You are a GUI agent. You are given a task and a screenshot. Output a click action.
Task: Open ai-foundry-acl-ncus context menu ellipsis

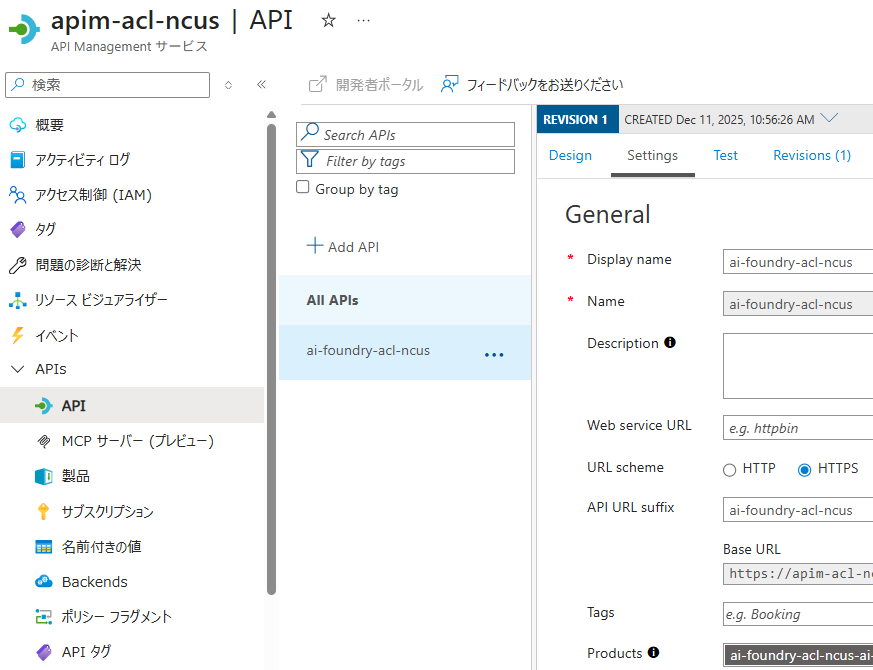[494, 355]
